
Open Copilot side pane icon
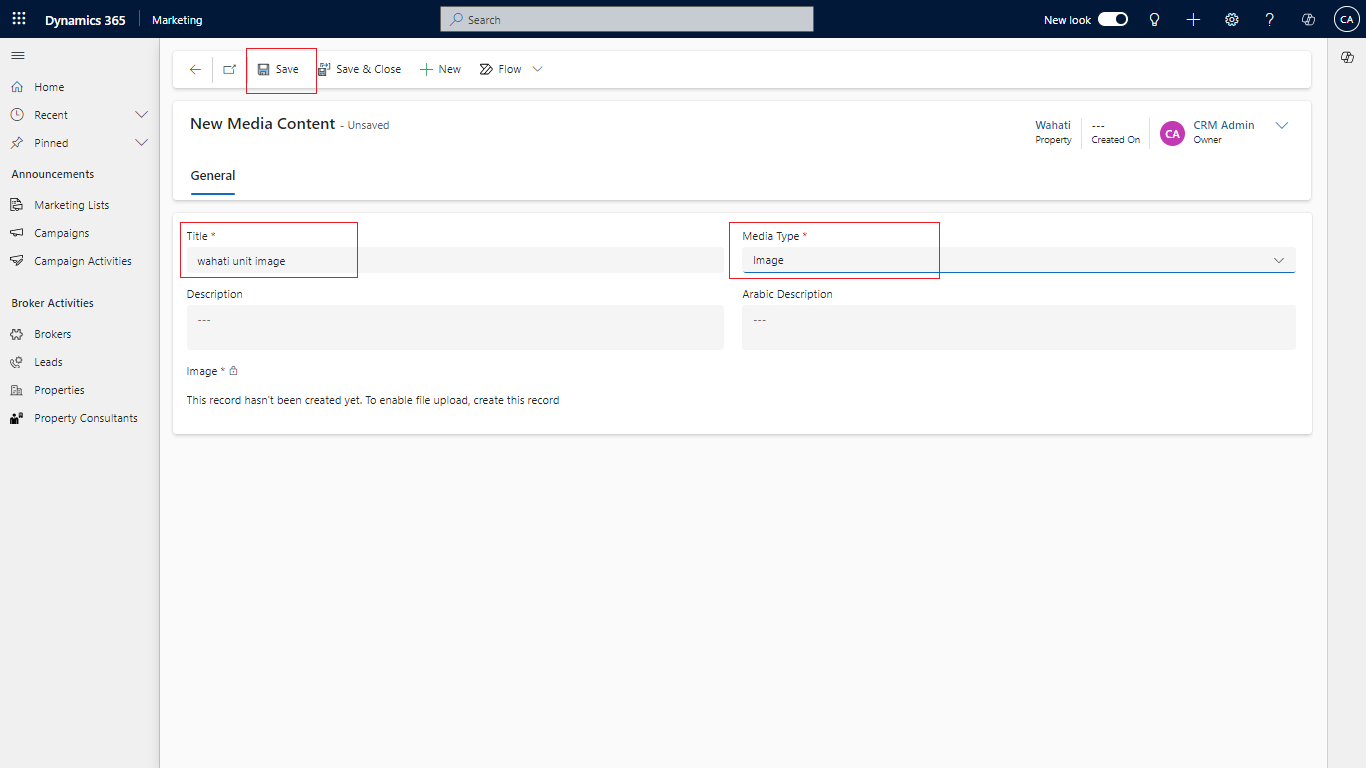click(x=1347, y=58)
